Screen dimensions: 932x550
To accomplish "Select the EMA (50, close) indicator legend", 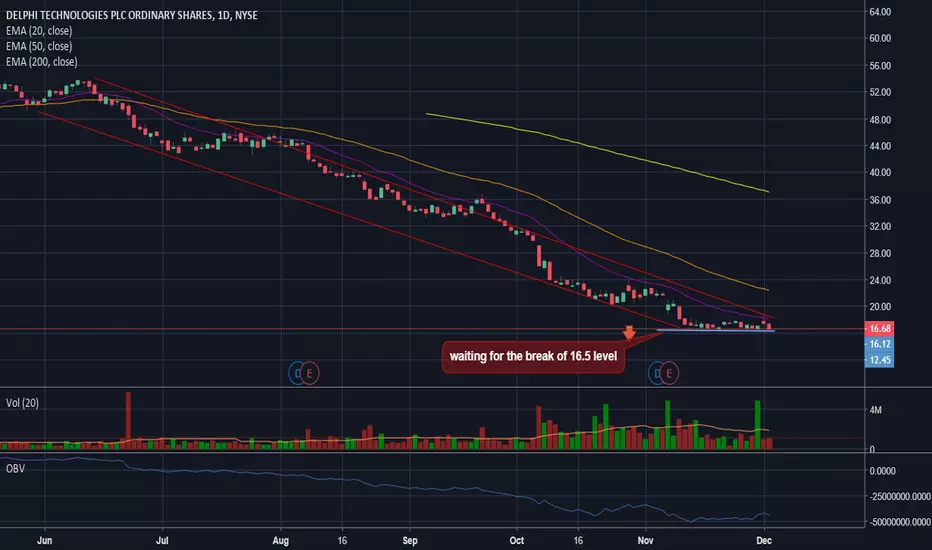I will pyautogui.click(x=39, y=46).
